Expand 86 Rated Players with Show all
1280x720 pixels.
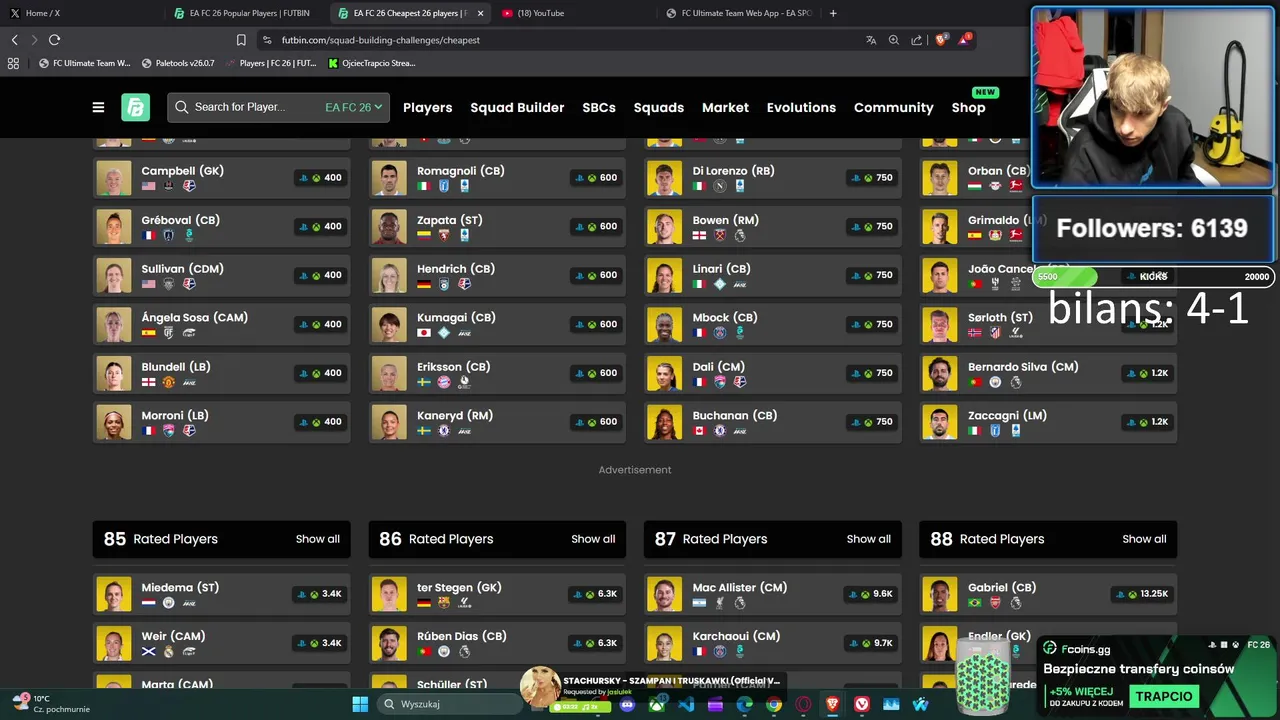(593, 539)
